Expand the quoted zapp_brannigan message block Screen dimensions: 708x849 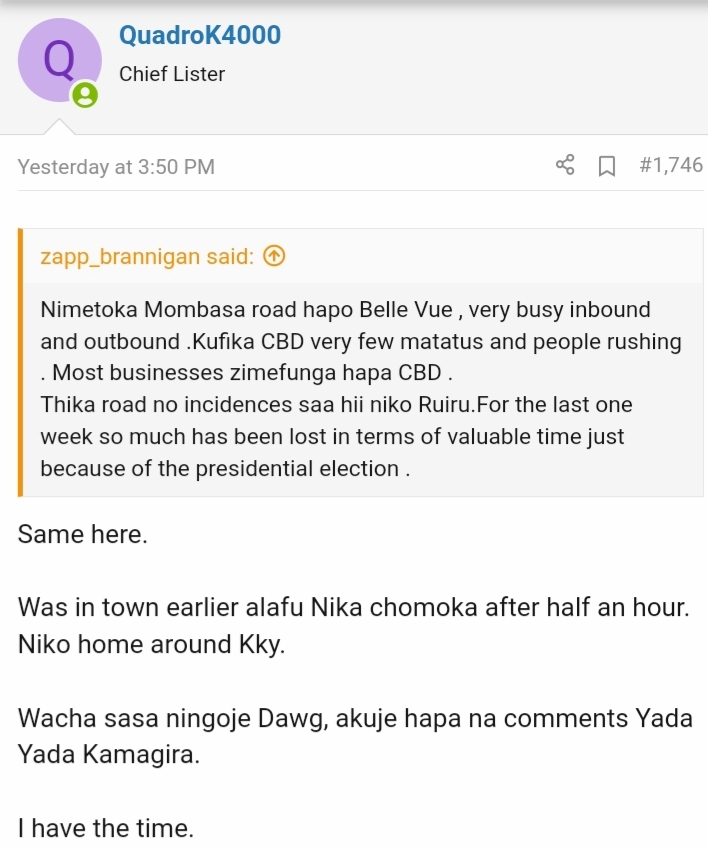coord(363,389)
